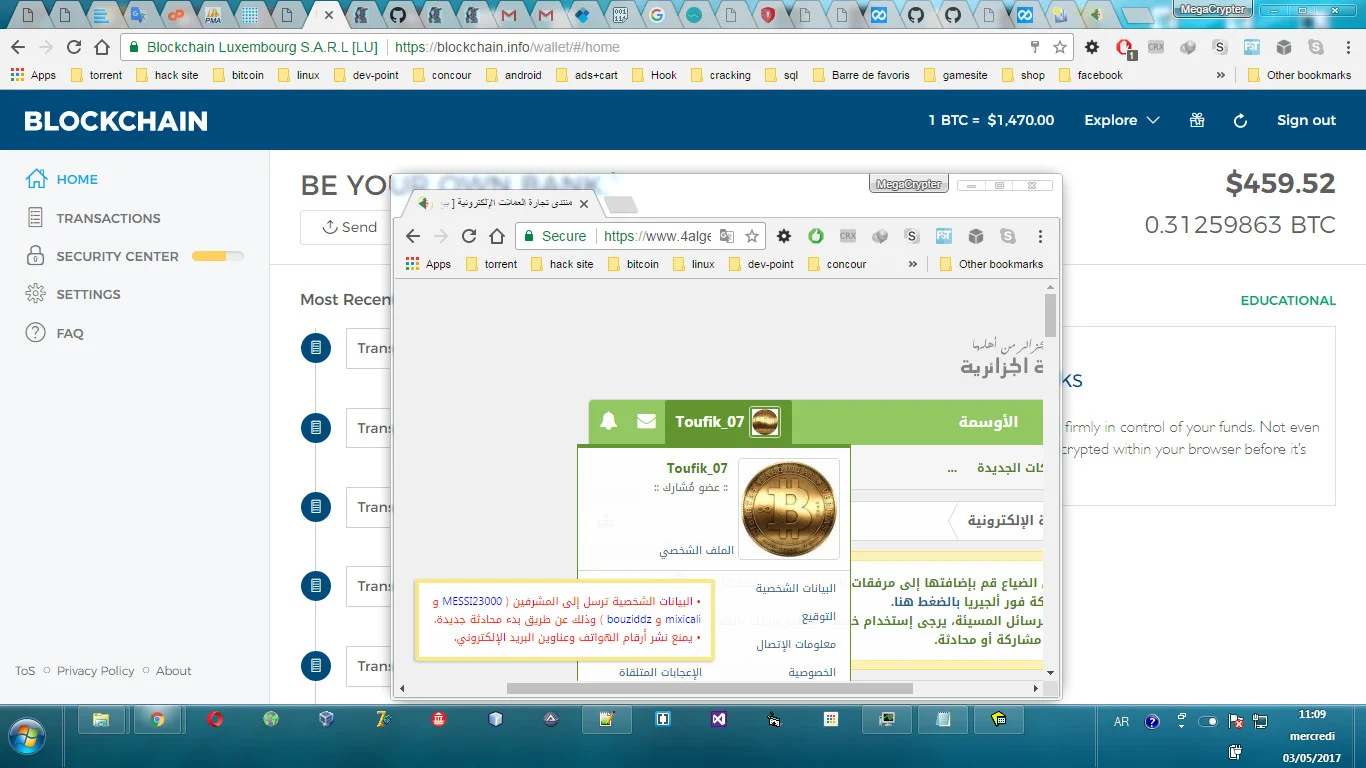Click the Settings gear in wallet sidebar
This screenshot has width=1366, height=768.
click(x=36, y=294)
